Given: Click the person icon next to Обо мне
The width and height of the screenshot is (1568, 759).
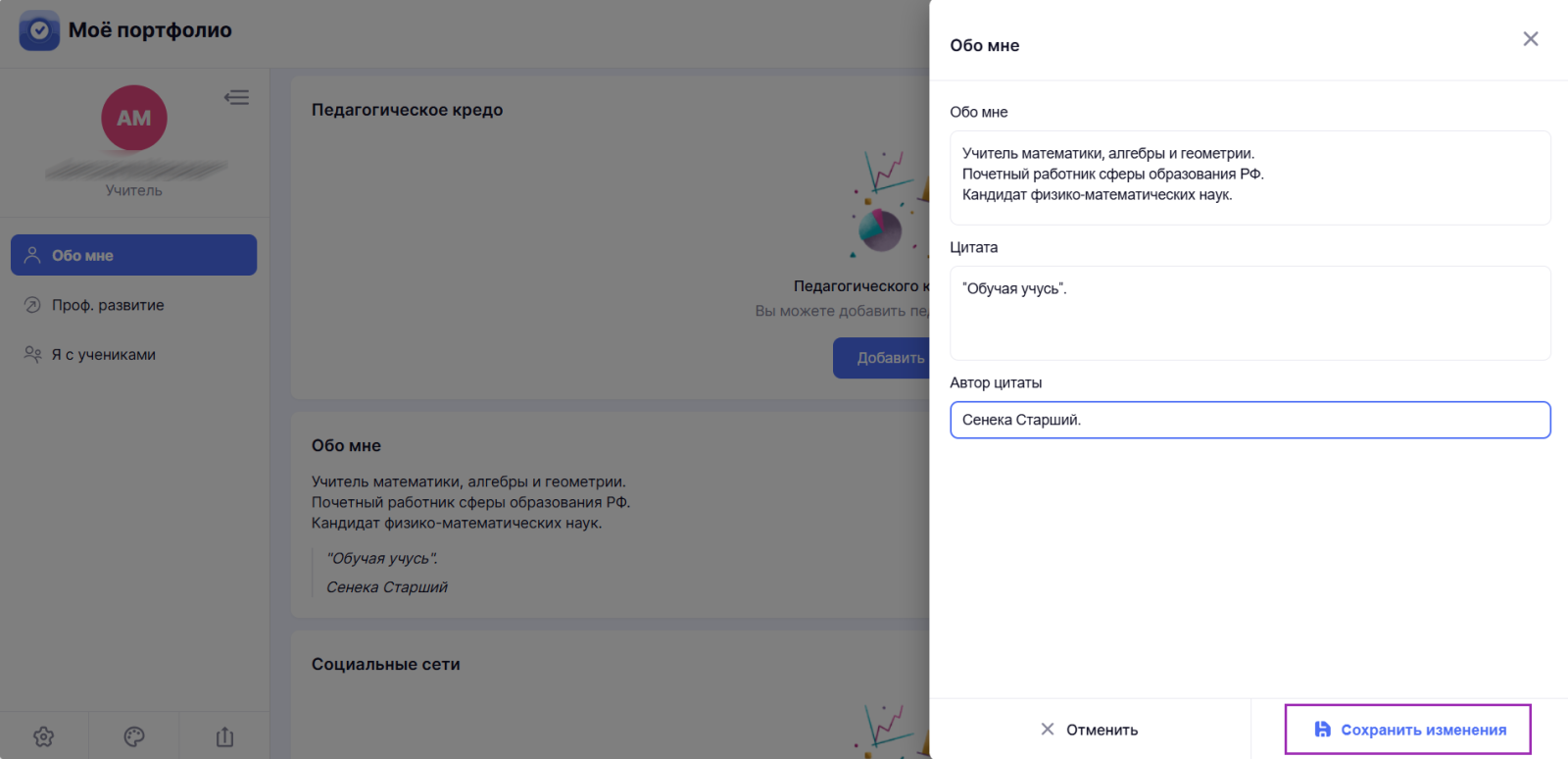Looking at the screenshot, I should tap(32, 255).
